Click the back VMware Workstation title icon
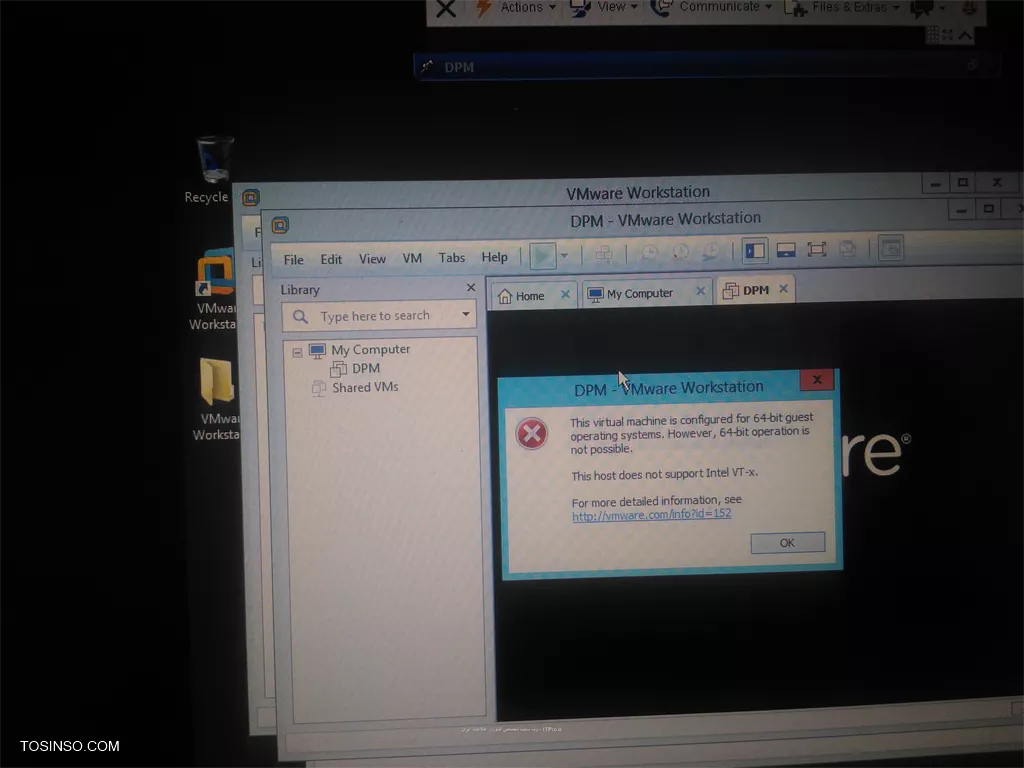Viewport: 1024px width, 768px height. click(251, 197)
